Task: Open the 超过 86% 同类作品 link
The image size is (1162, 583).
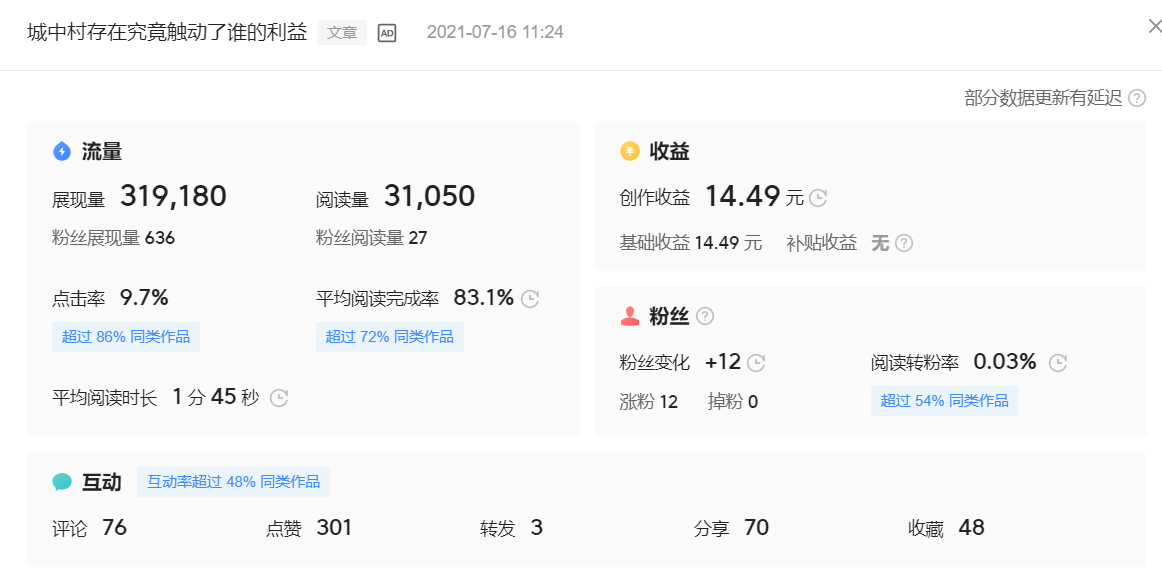Action: pos(126,336)
